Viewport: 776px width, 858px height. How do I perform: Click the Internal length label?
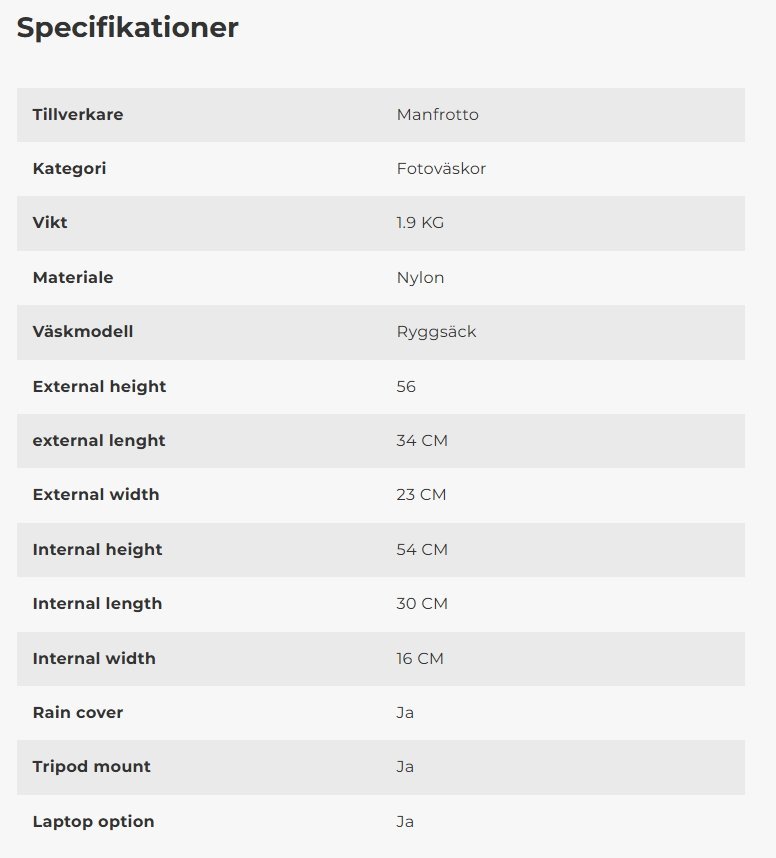(x=97, y=604)
